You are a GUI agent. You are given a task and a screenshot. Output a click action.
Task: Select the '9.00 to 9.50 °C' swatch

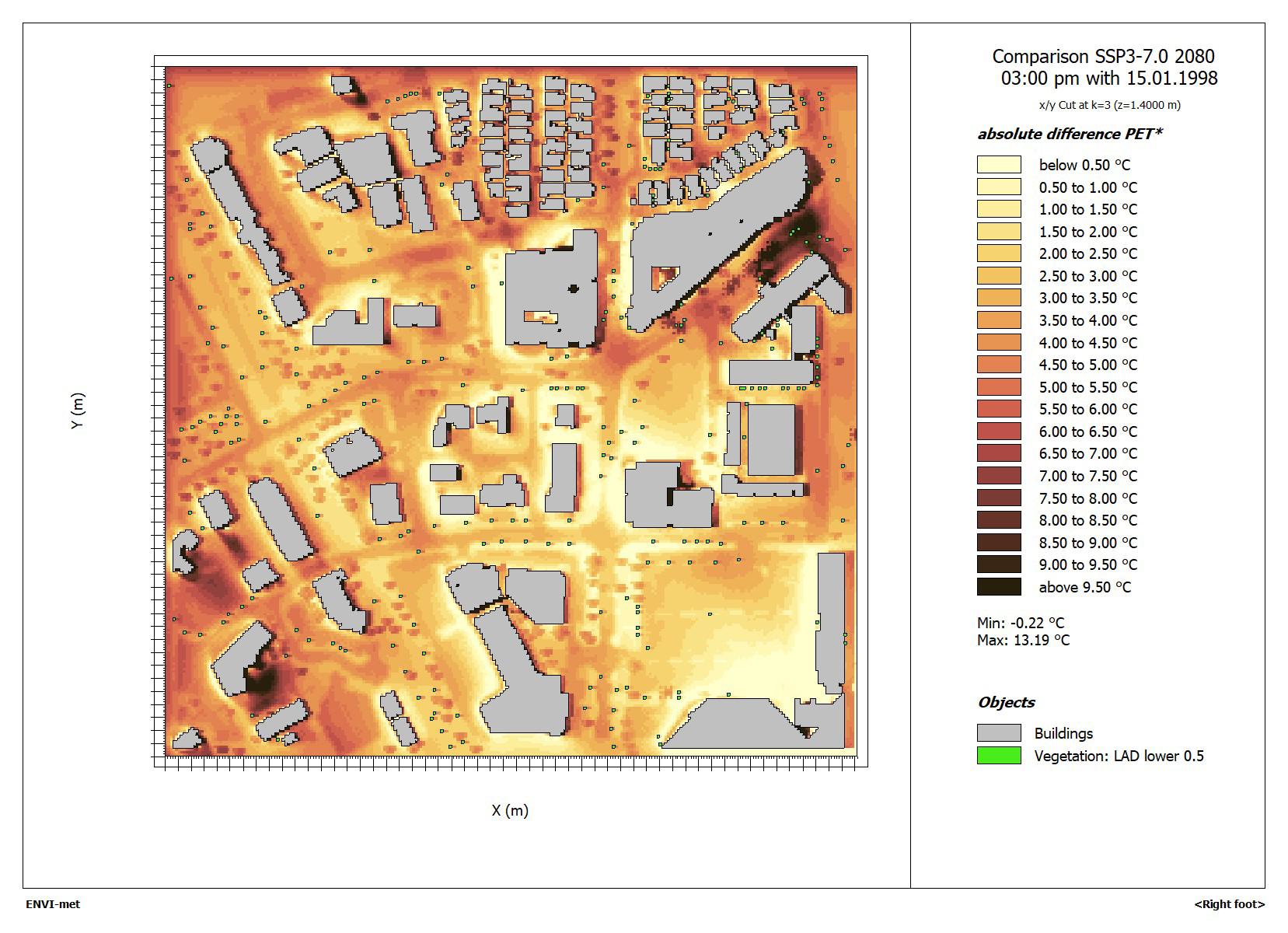(x=999, y=564)
